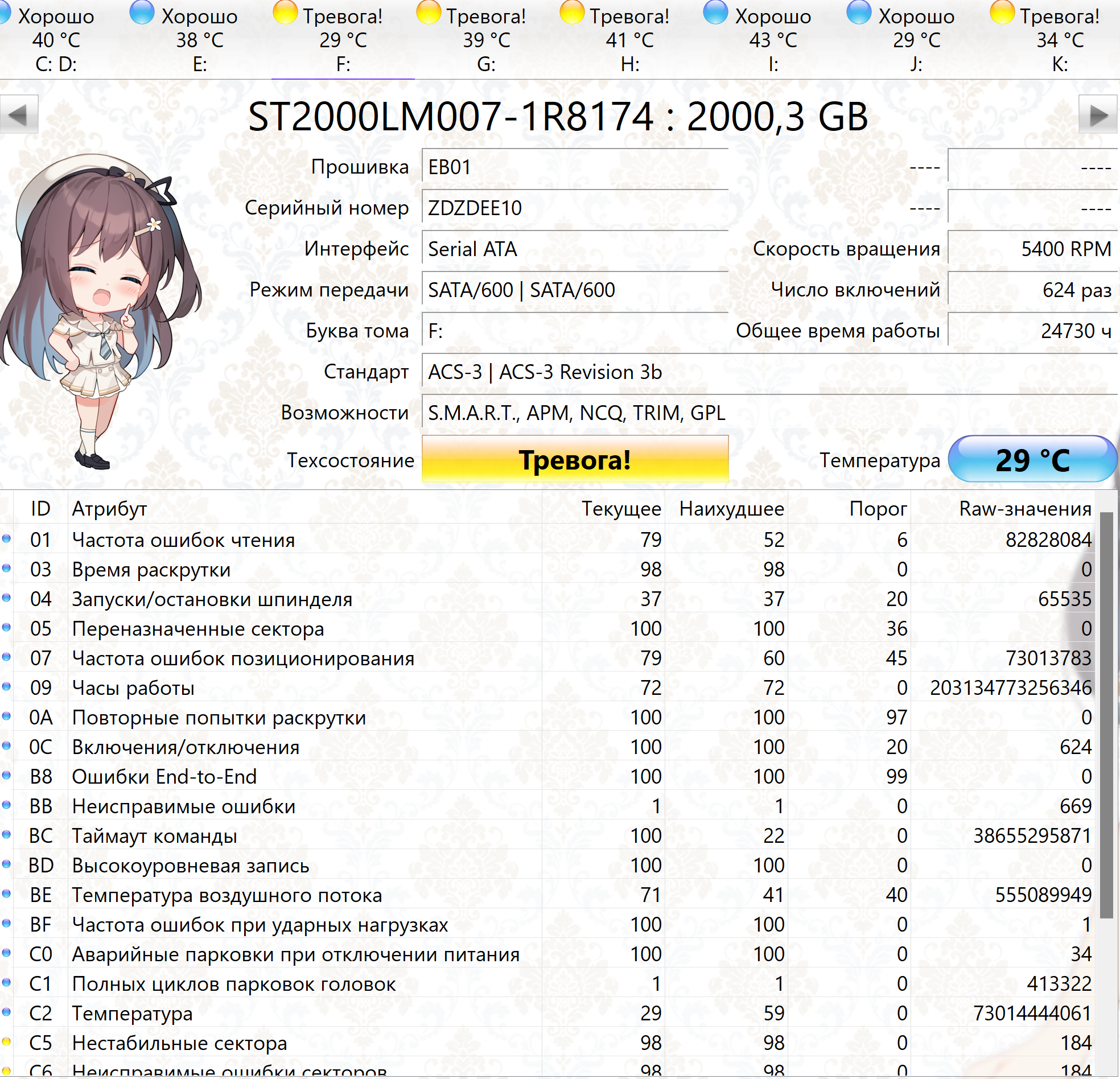This screenshot has width=1120, height=1079.
Task: Go to the previous disk with the left arrow
Action: click(x=18, y=115)
